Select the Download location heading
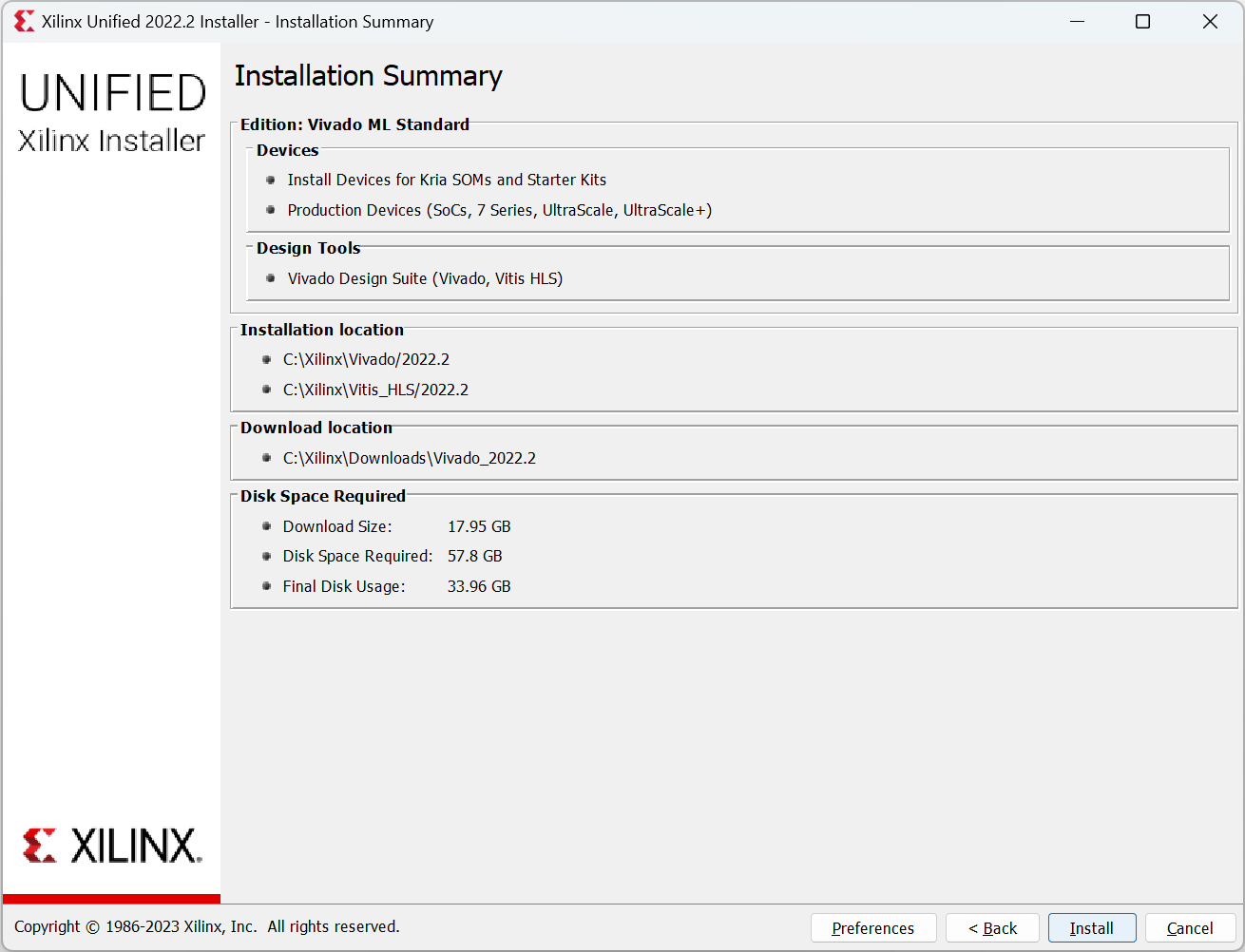Image resolution: width=1245 pixels, height=952 pixels. [x=316, y=428]
